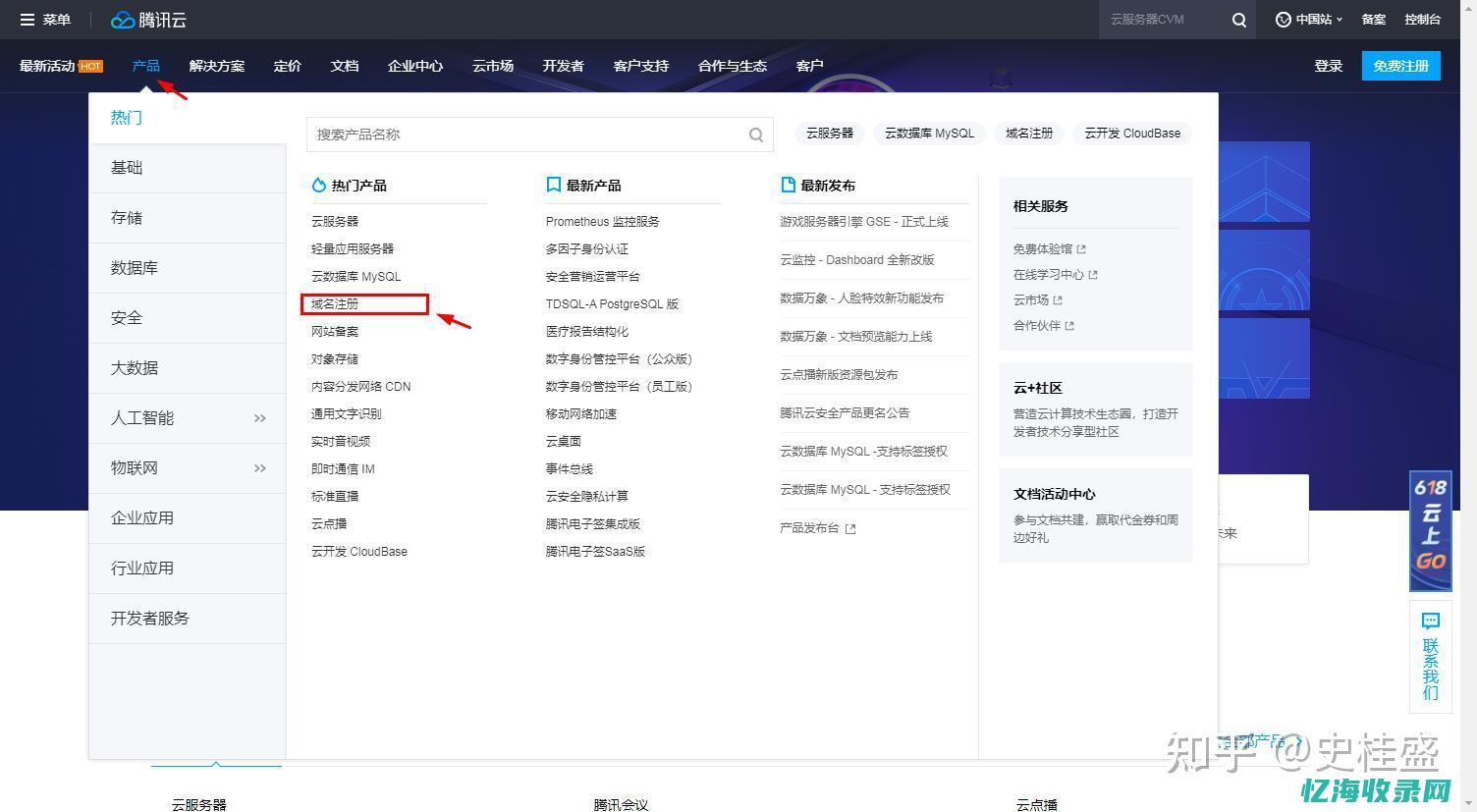This screenshot has width=1477, height=812.
Task: Select the 企业应用 category tab
Action: [188, 518]
